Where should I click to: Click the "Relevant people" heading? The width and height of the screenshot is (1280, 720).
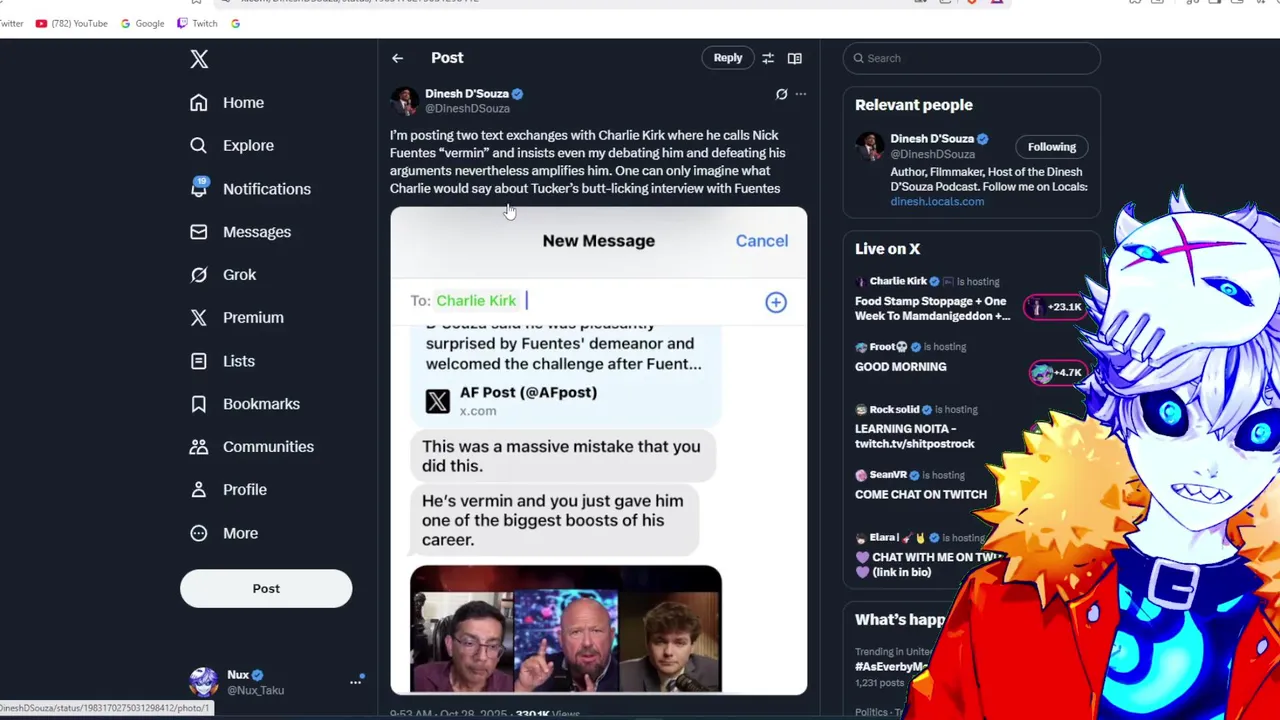tap(914, 105)
